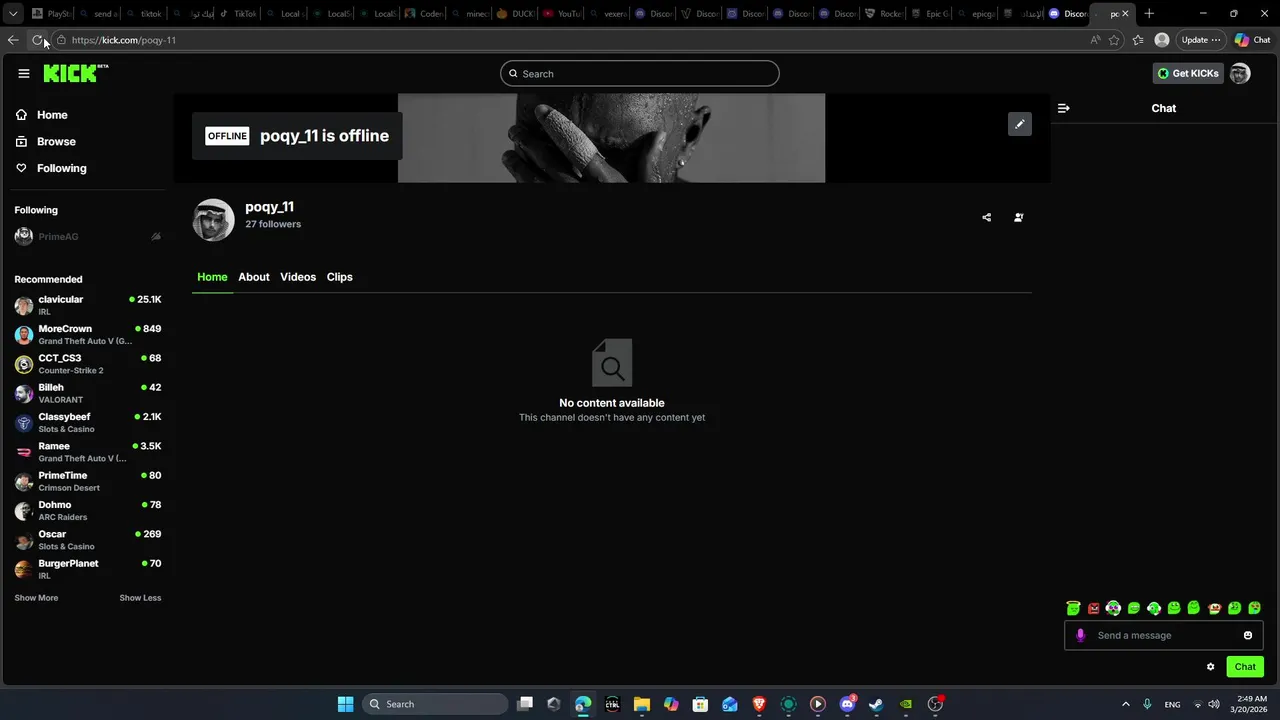Open Discord from the taskbar
The width and height of the screenshot is (1280, 720).
point(847,704)
